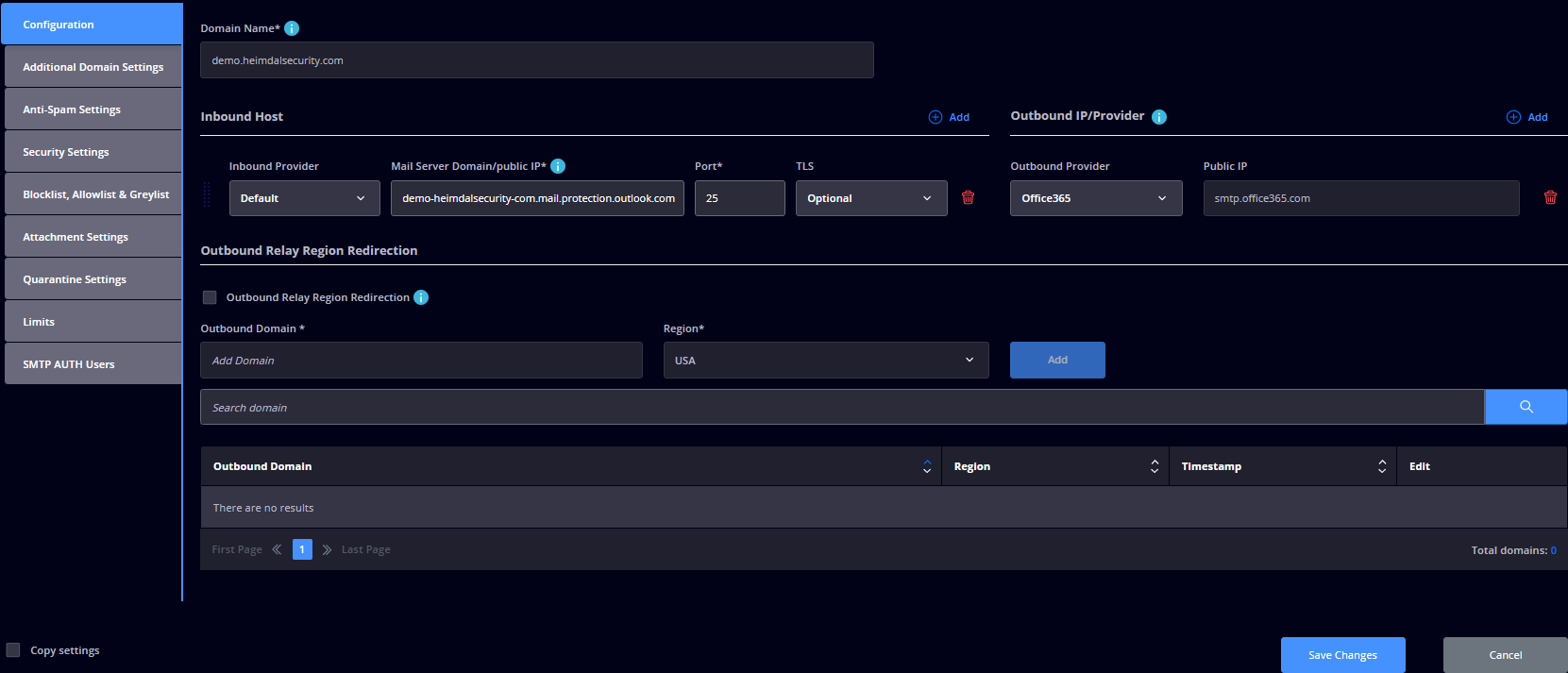Click the Cancel button
The image size is (1568, 673).
coord(1506,655)
